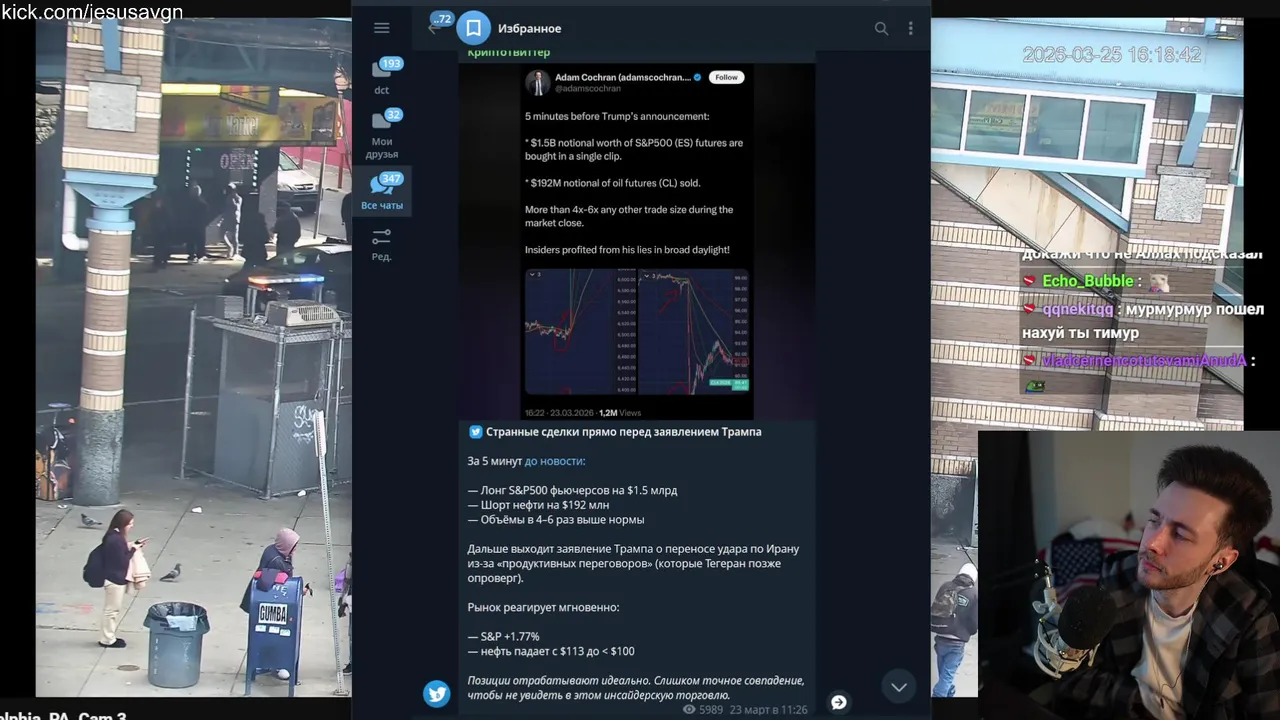Open the Adam Cochran tweet image
Viewport: 1280px width, 720px height.
pos(638,240)
